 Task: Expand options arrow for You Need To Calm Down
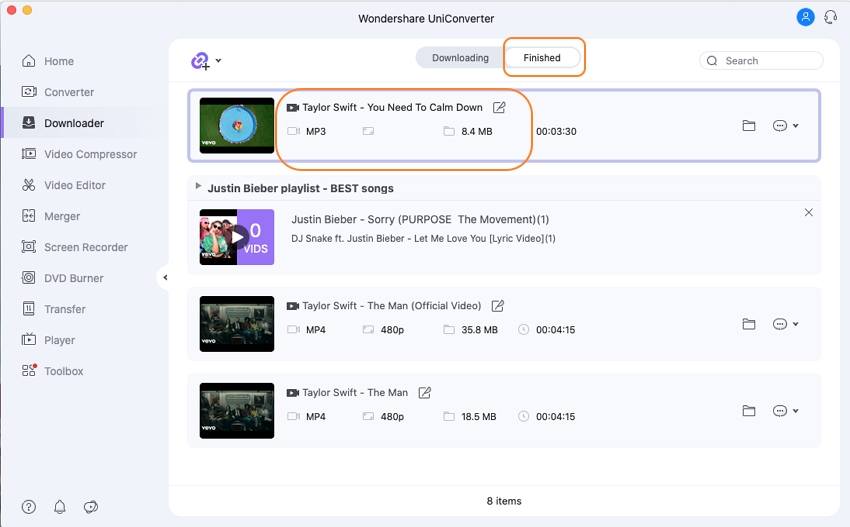[x=795, y=126]
